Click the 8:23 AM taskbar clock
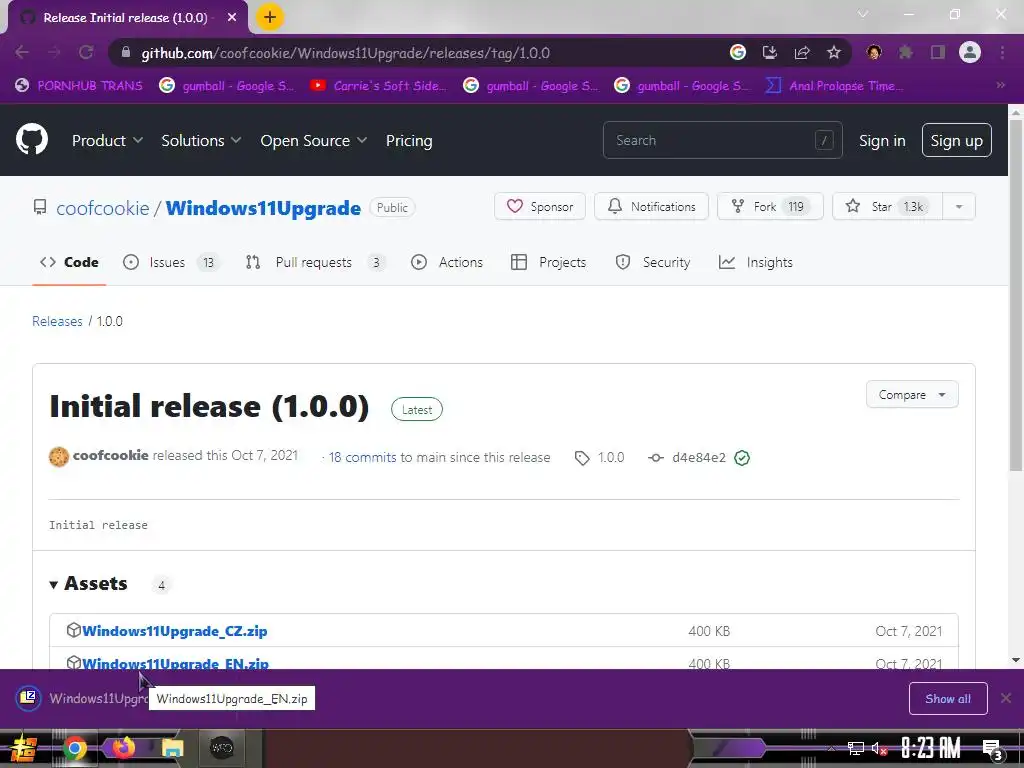 point(931,748)
